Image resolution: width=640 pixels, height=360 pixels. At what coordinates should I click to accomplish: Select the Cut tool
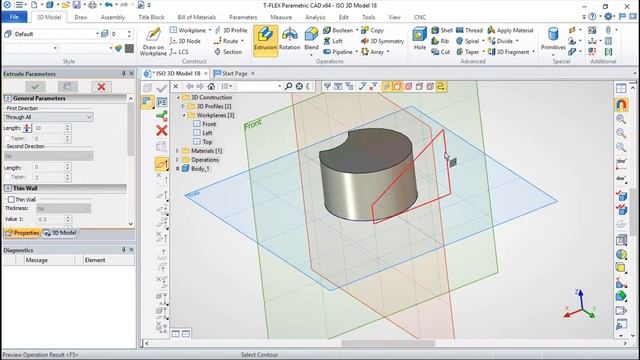(441, 52)
